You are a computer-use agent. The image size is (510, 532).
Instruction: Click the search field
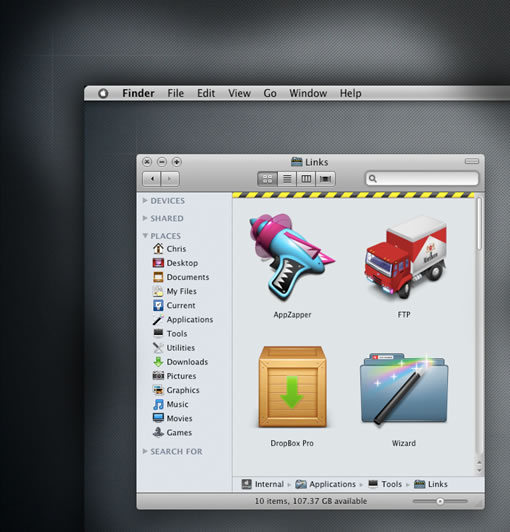click(422, 178)
